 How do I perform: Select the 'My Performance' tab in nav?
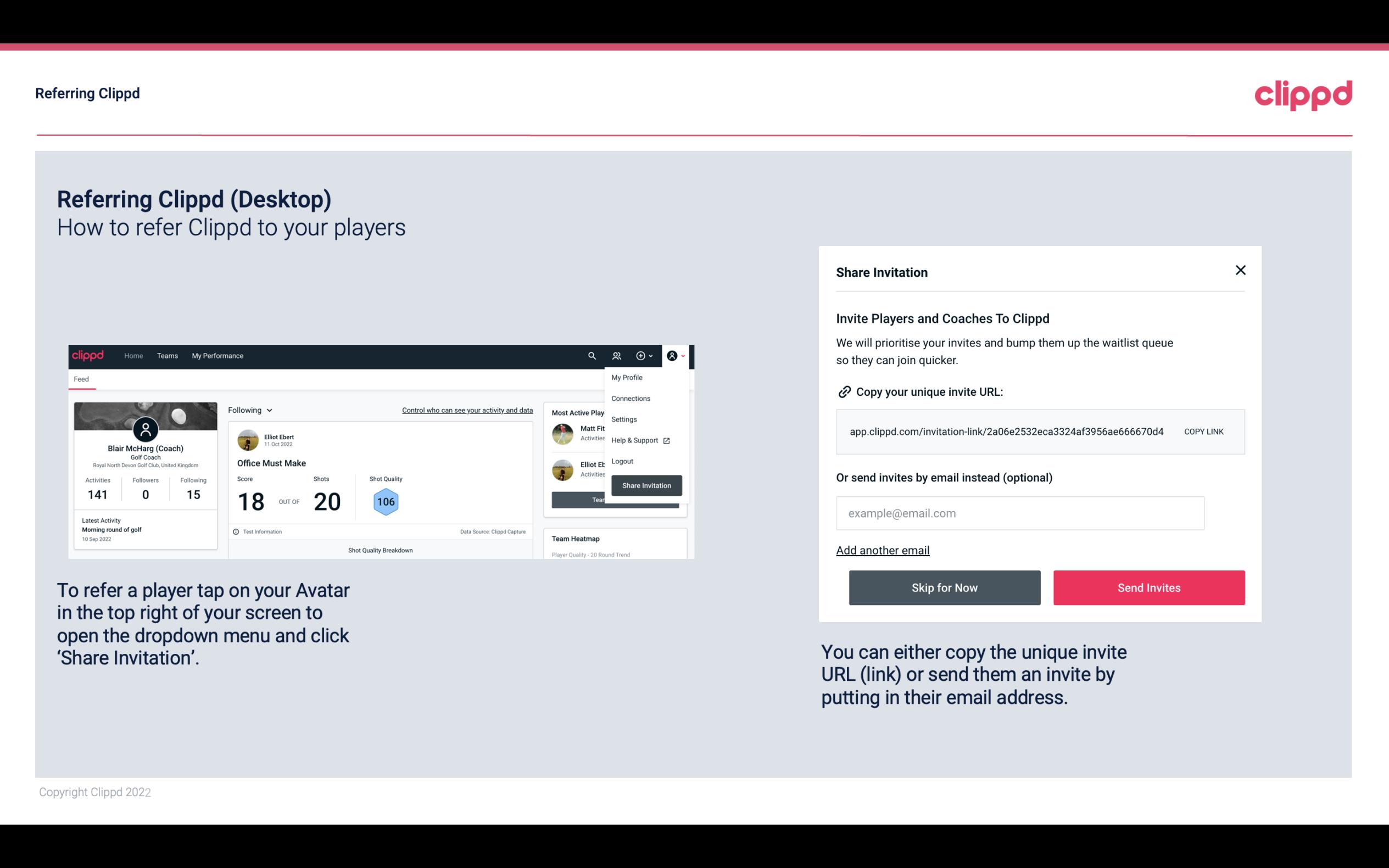(217, 355)
